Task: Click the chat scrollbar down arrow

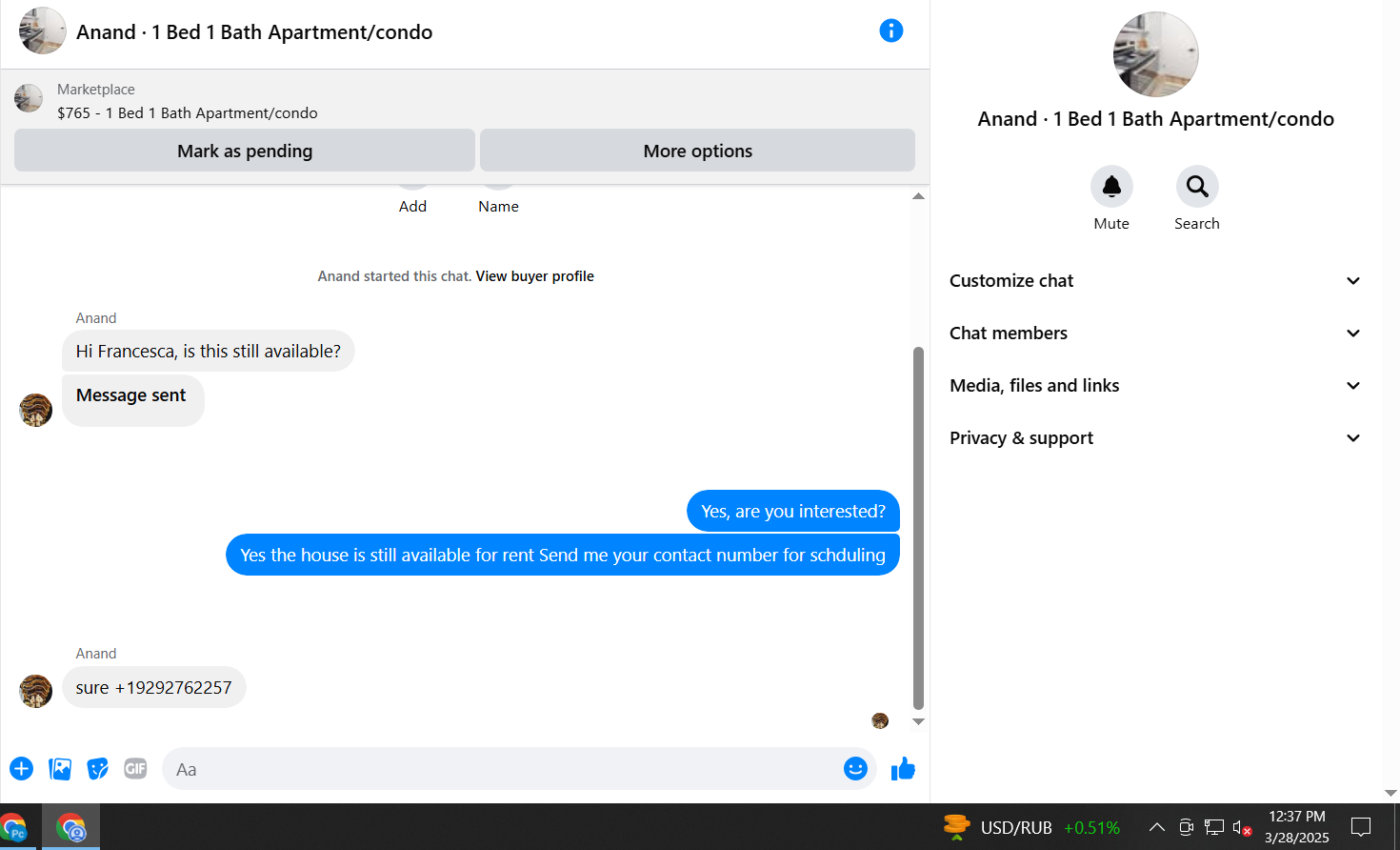Action: [x=918, y=721]
